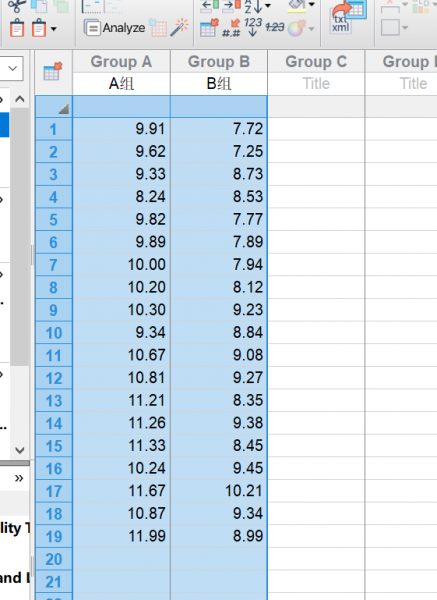Image resolution: width=437 pixels, height=600 pixels.
Task: Click the A组 column title cell
Action: (121, 83)
